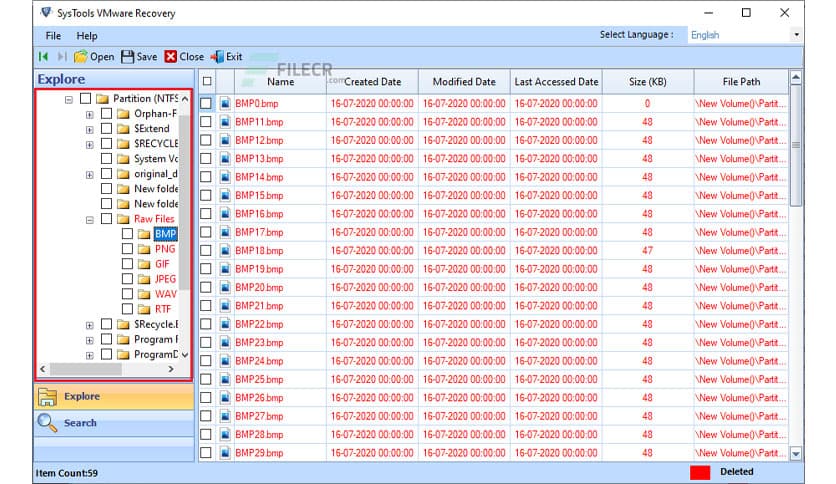836x484 pixels.
Task: Click the SysTools app logo in title bar
Action: [x=46, y=12]
